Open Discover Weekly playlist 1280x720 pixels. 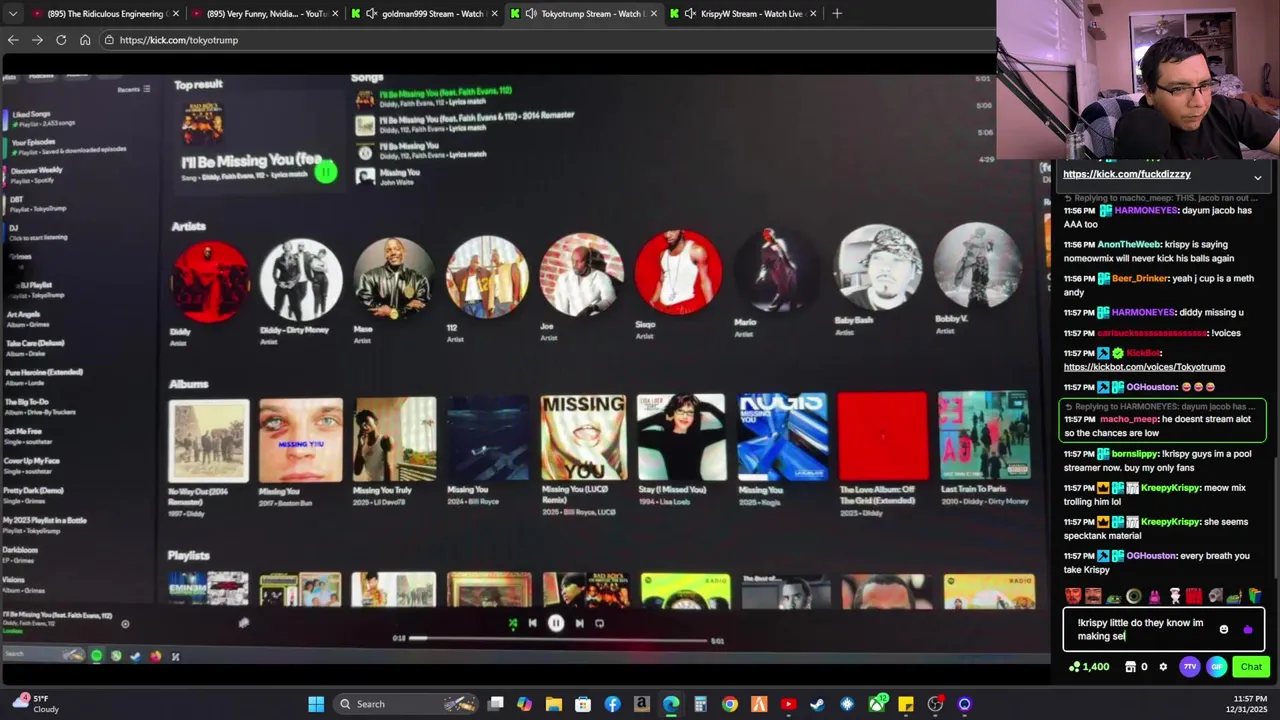35,174
